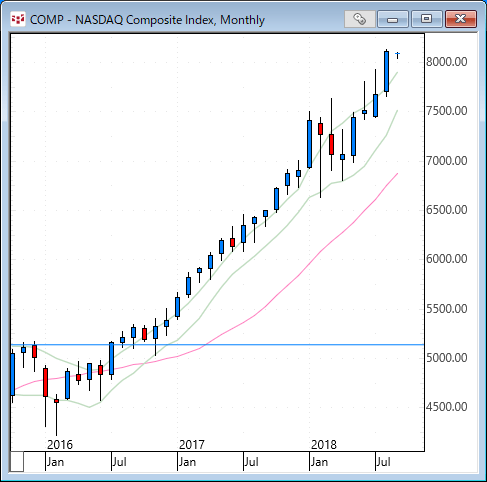Click the CQG chart icon in title bar
This screenshot has height=482, width=487.
point(17,19)
